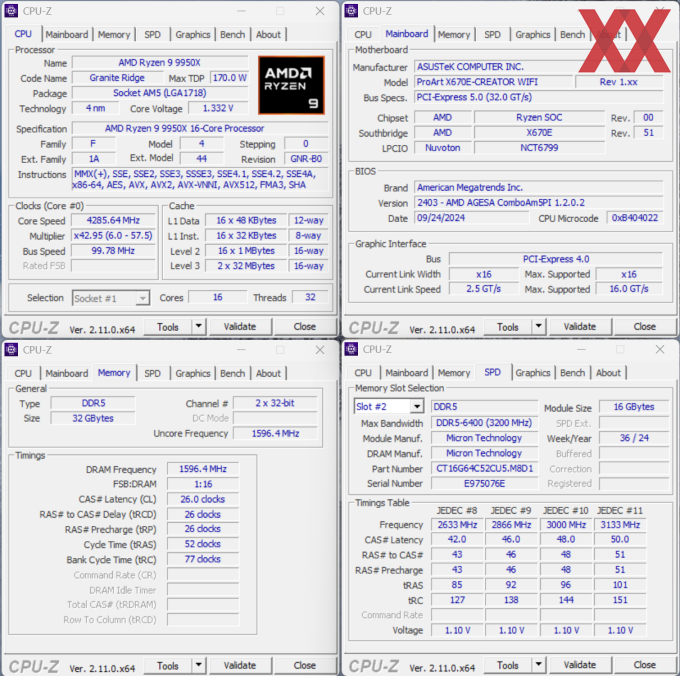The image size is (680, 676).
Task: Expand Tools dropdown arrow in Mainboard window
Action: pos(539,327)
